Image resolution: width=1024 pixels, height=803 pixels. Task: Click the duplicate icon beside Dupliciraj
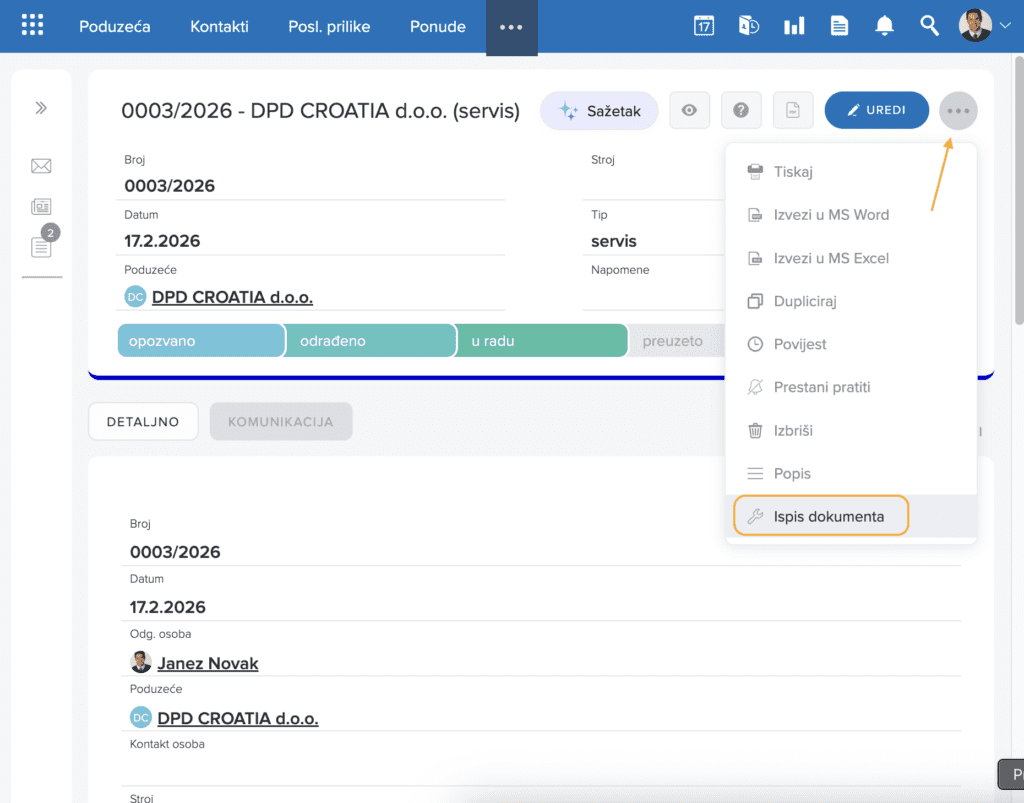(755, 301)
